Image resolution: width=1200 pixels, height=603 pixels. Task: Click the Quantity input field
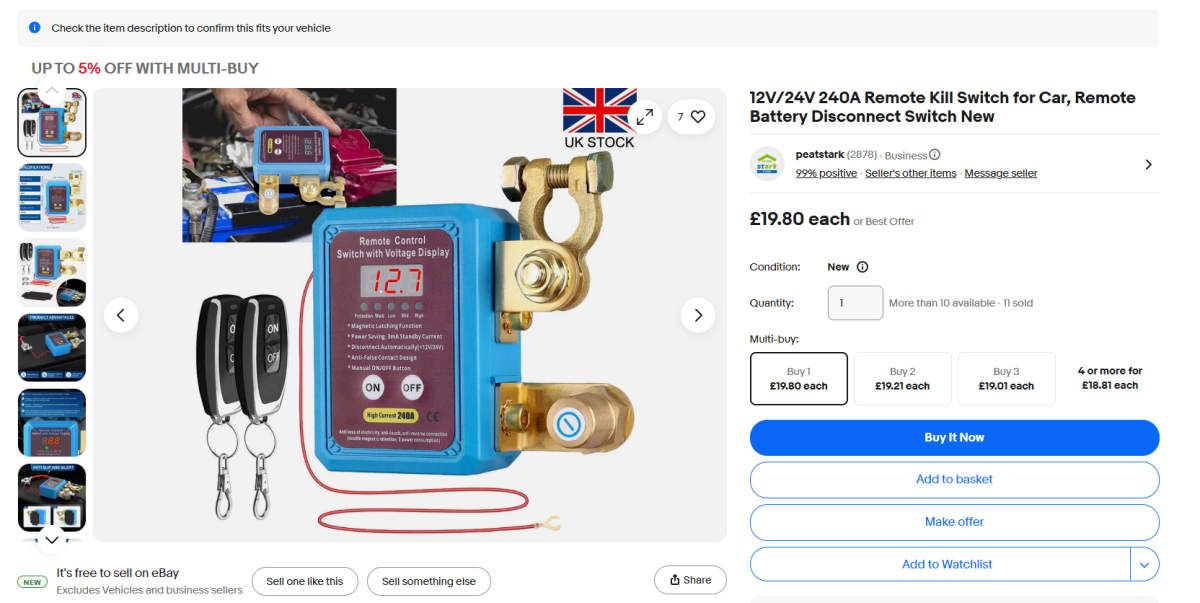click(855, 303)
